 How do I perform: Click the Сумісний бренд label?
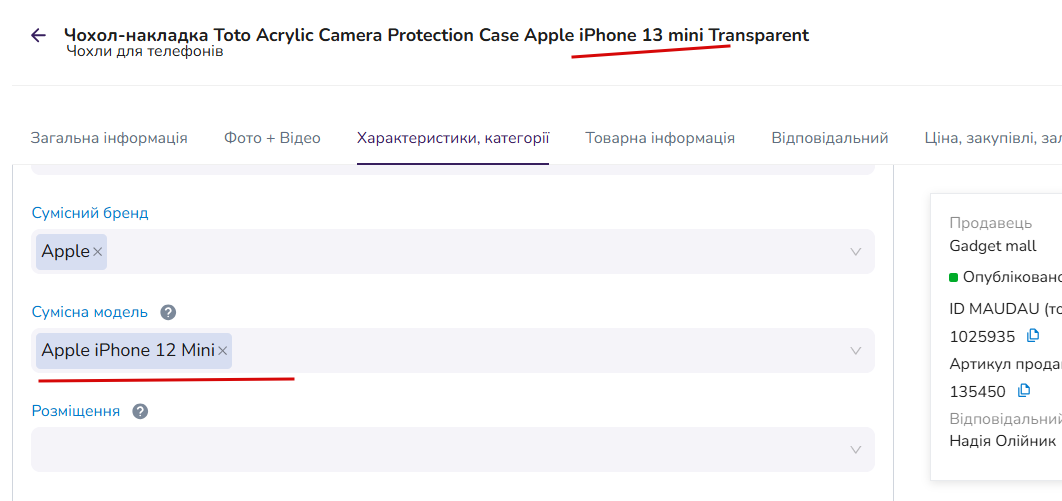click(x=90, y=213)
